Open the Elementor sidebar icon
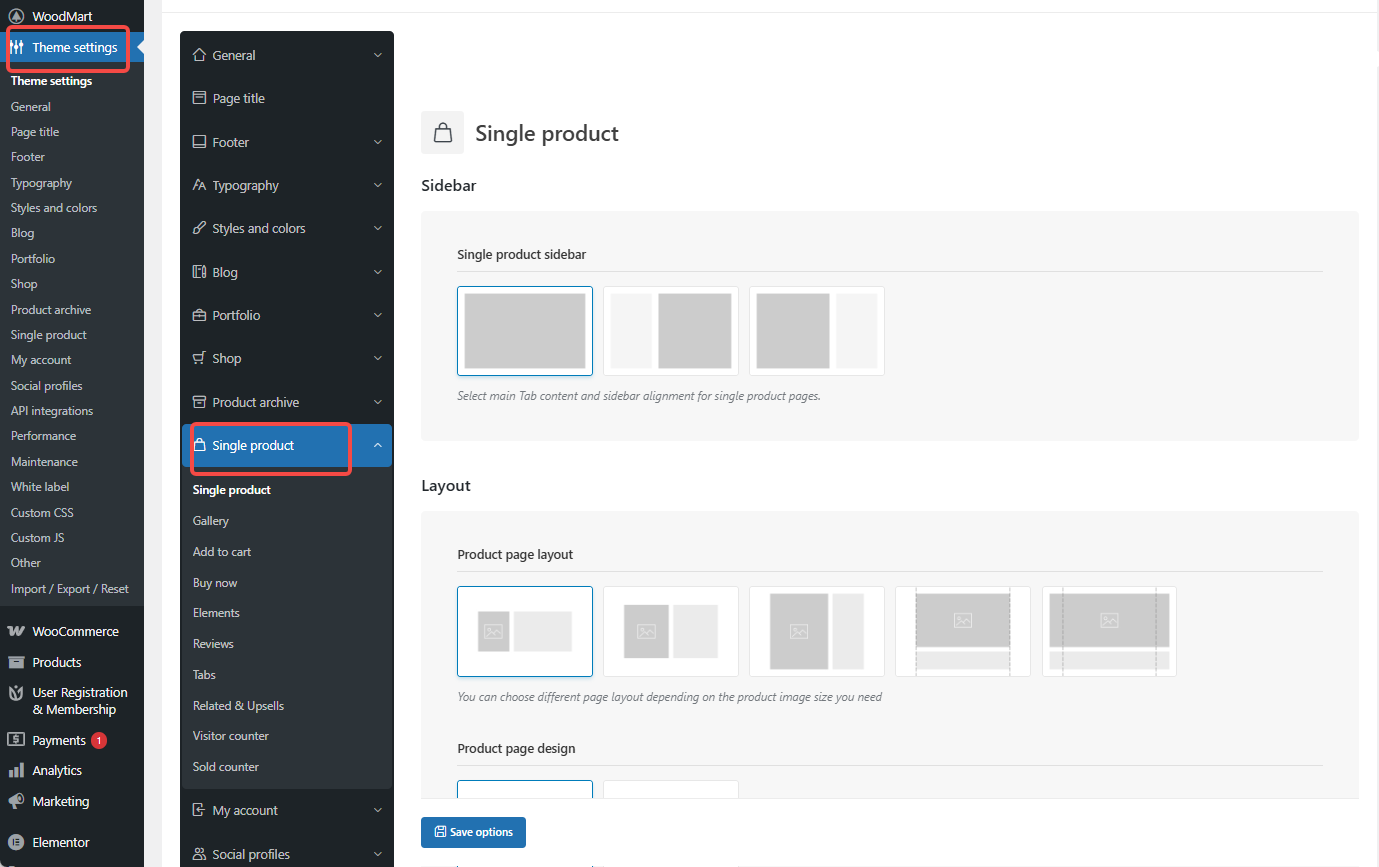Image resolution: width=1379 pixels, height=867 pixels. (15, 841)
